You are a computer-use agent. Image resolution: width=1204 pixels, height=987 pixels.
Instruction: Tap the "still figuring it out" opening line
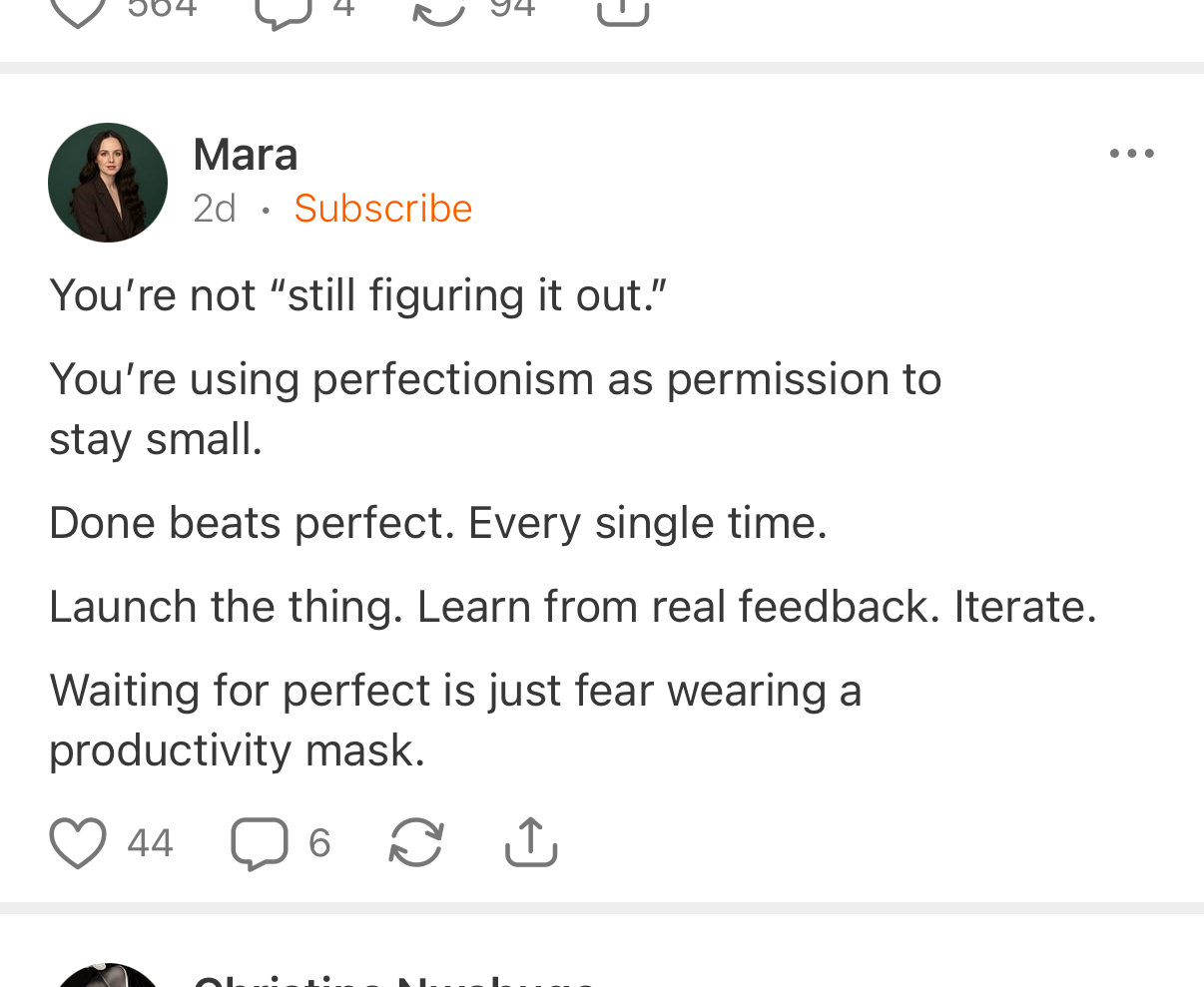click(357, 295)
